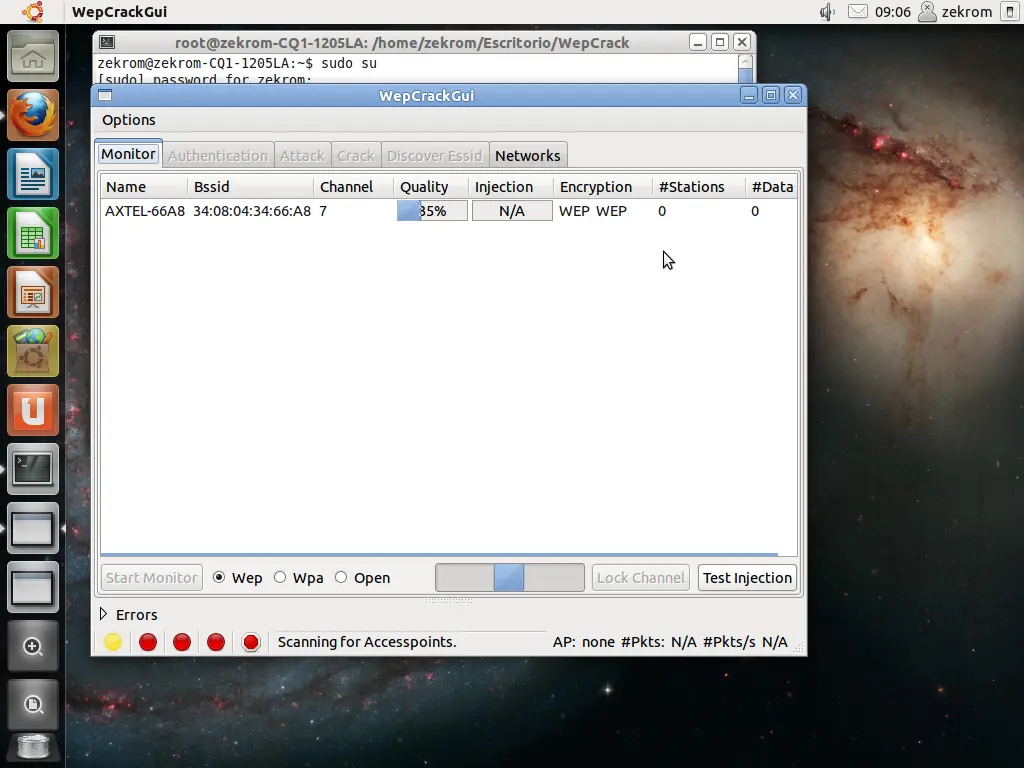Switch to the Discover Essid tab

435,155
